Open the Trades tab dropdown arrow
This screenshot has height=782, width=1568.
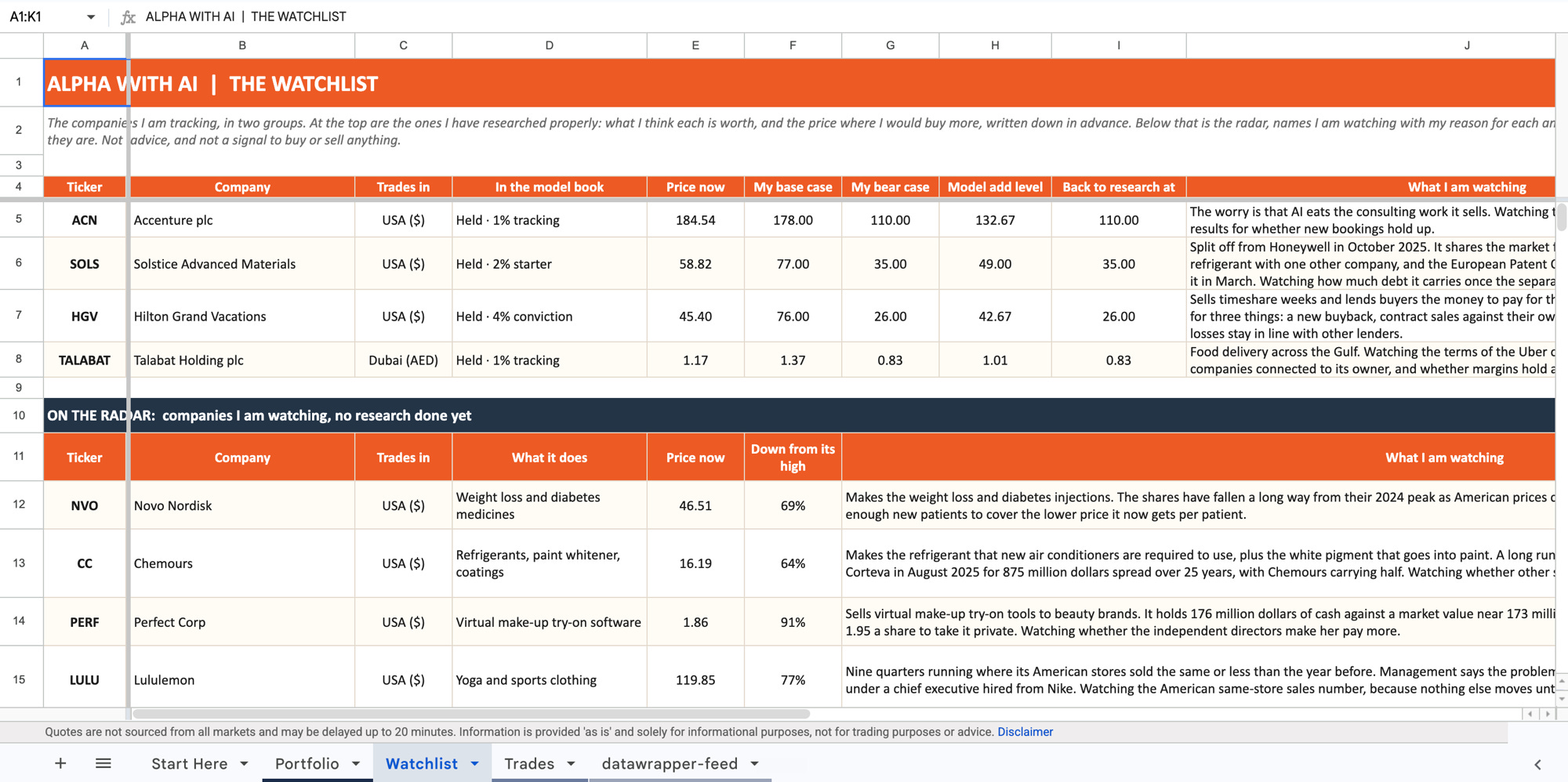(571, 763)
